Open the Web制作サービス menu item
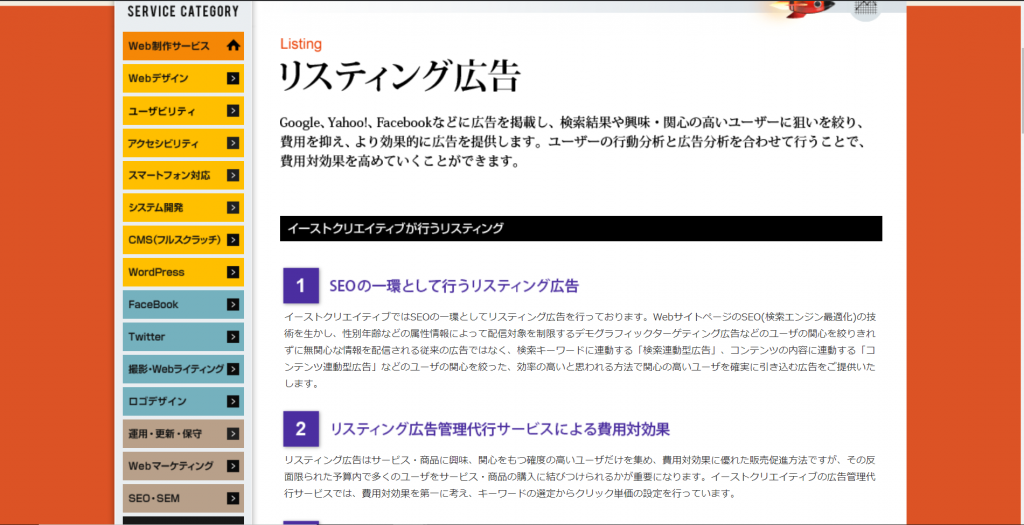The height and width of the screenshot is (525, 1024). [184, 46]
